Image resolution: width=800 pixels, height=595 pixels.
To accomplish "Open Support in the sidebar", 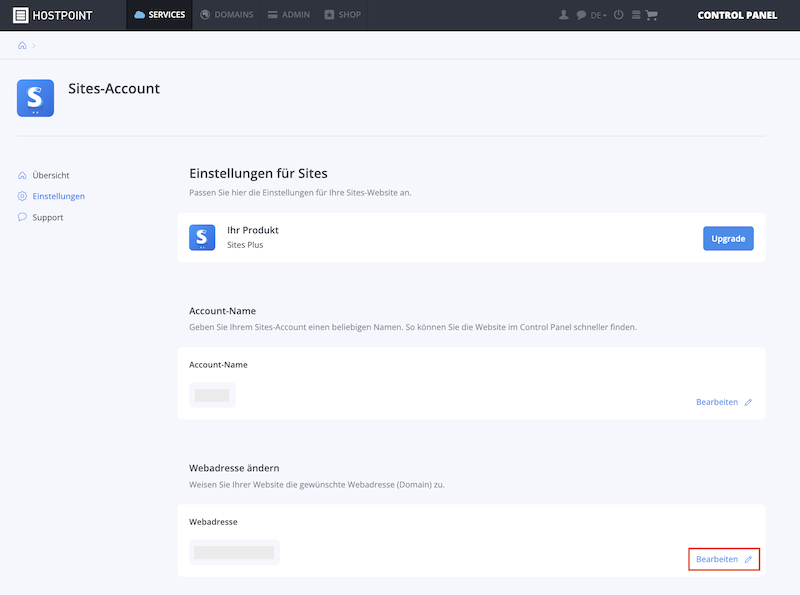I will 40,217.
